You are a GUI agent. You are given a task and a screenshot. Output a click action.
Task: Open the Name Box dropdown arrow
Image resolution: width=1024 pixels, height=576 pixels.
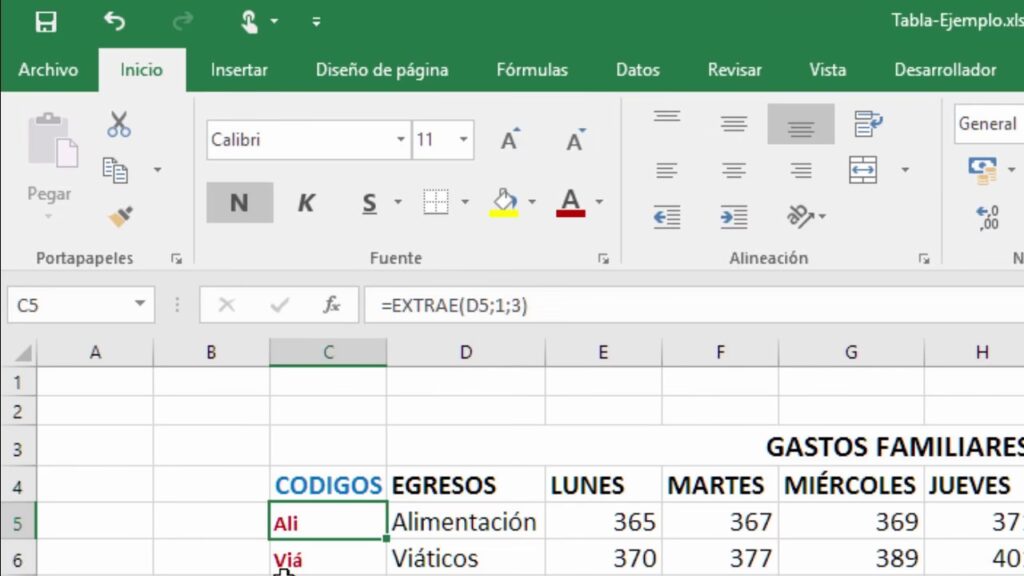pos(139,306)
